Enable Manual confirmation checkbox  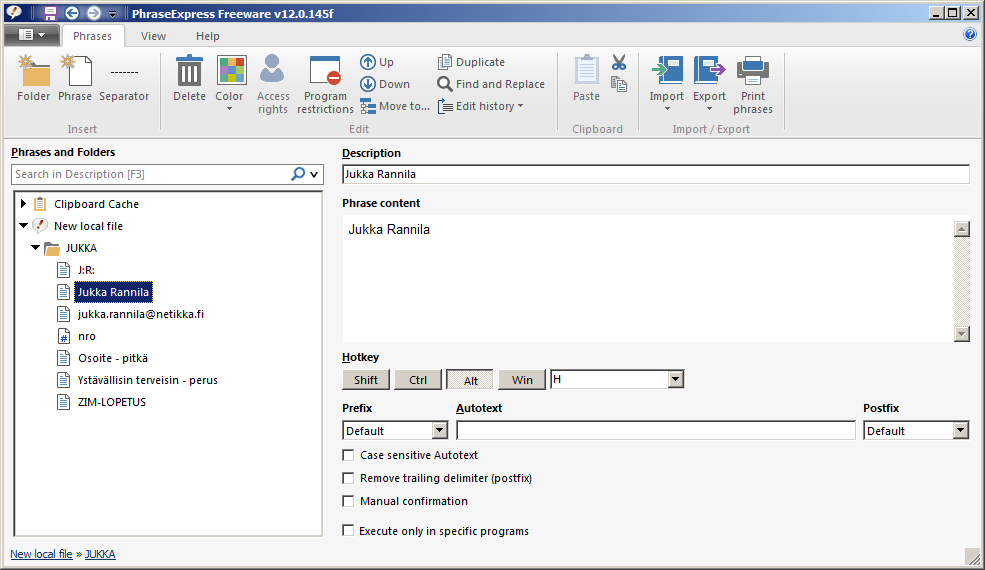(x=348, y=501)
